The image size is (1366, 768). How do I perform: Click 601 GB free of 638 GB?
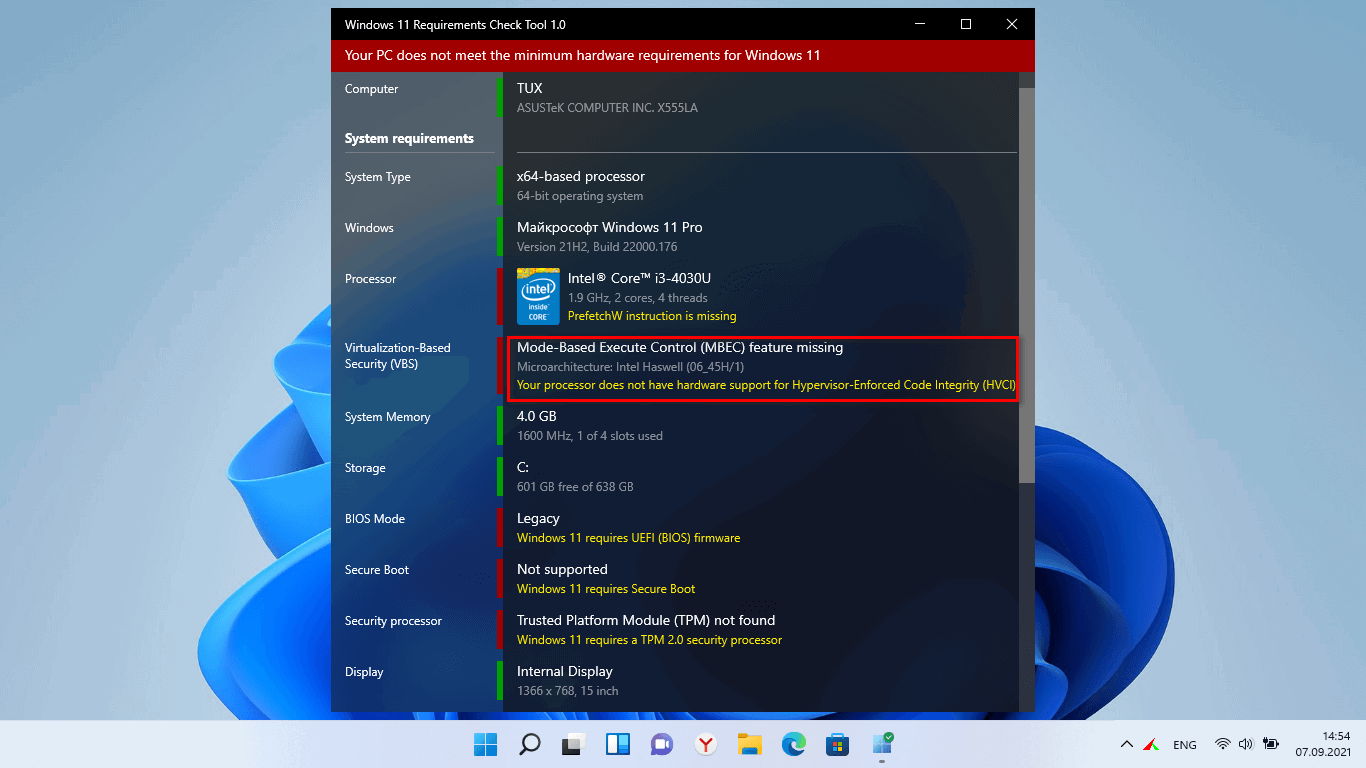tap(575, 487)
